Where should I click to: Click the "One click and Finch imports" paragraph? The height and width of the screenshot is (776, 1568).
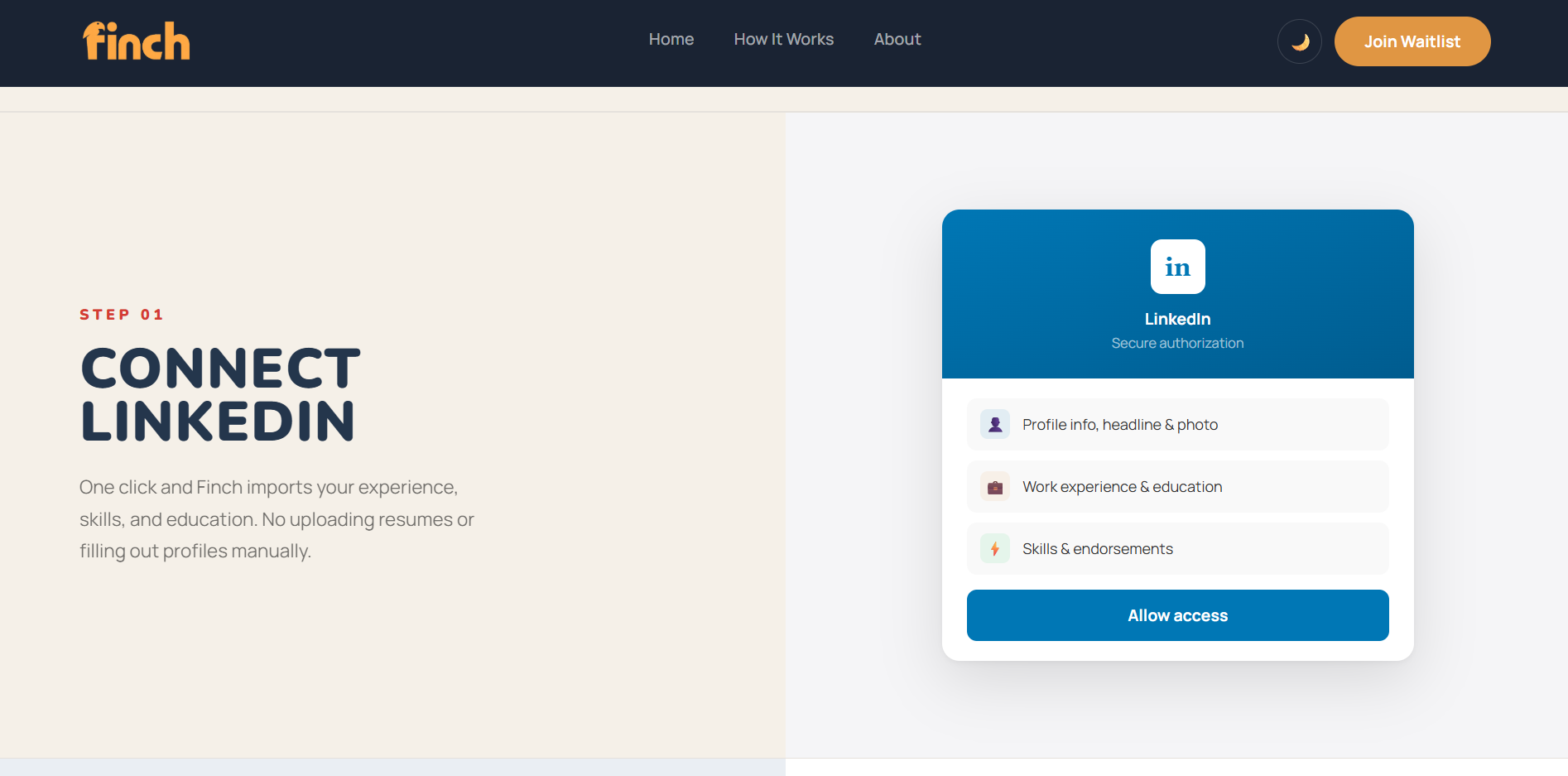point(277,519)
